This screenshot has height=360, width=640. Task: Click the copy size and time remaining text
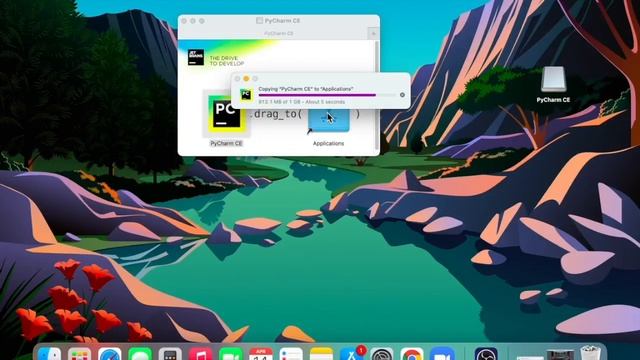tap(302, 102)
